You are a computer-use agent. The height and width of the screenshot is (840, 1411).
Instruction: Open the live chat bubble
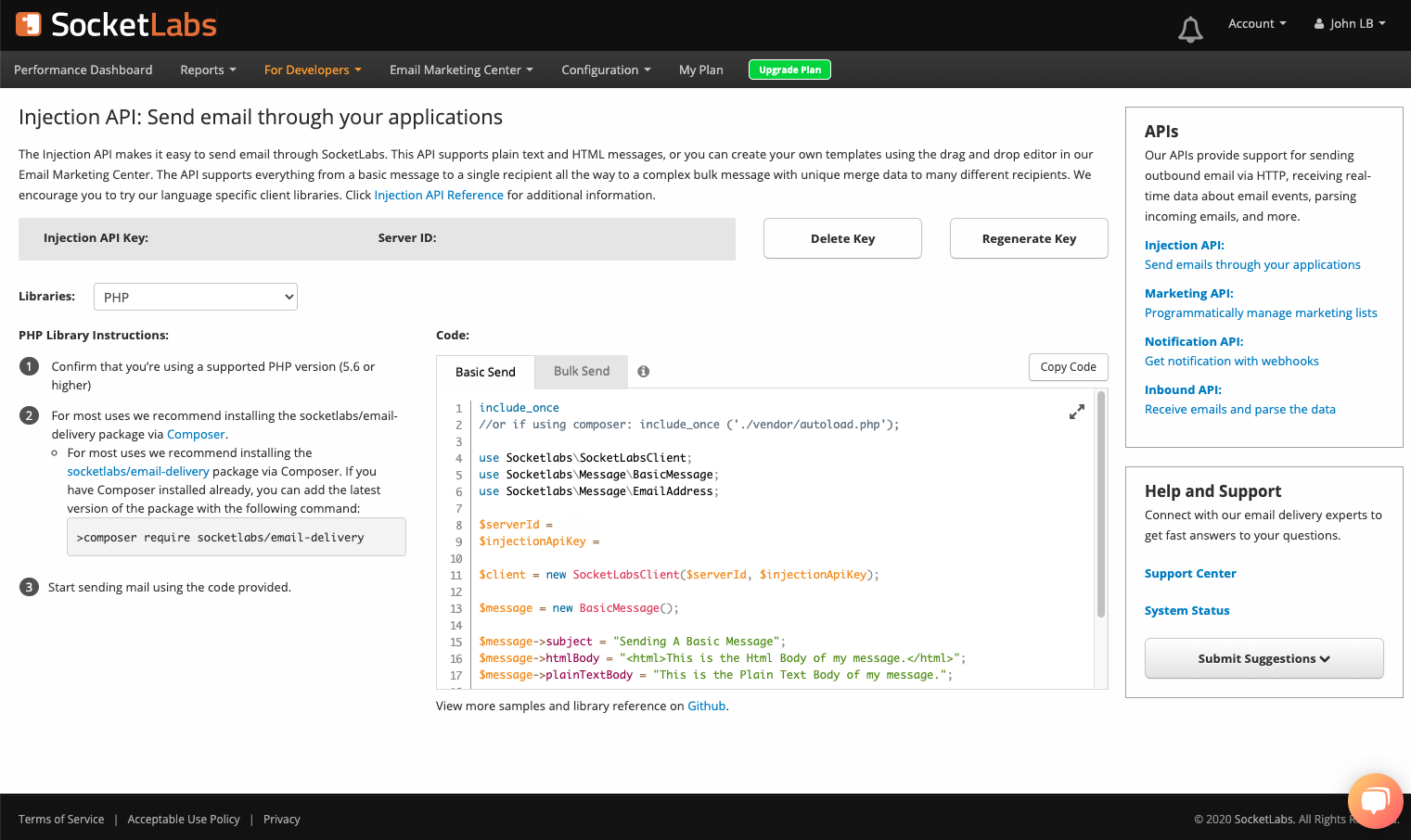[1375, 800]
